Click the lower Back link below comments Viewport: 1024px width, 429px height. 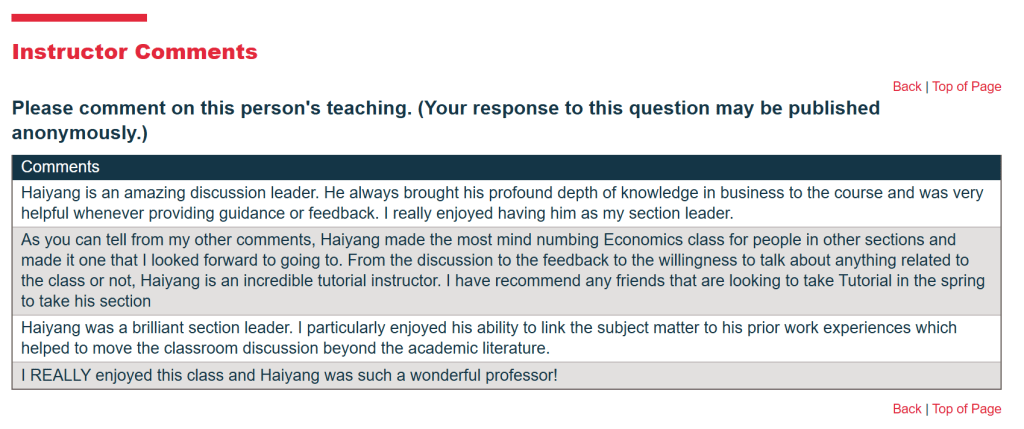[907, 409]
